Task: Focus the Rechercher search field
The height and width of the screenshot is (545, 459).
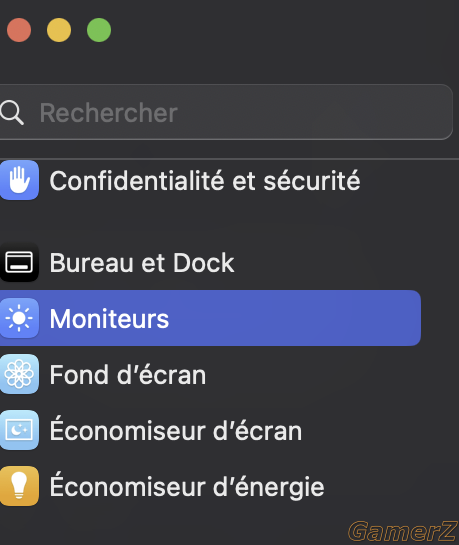Action: [226, 112]
